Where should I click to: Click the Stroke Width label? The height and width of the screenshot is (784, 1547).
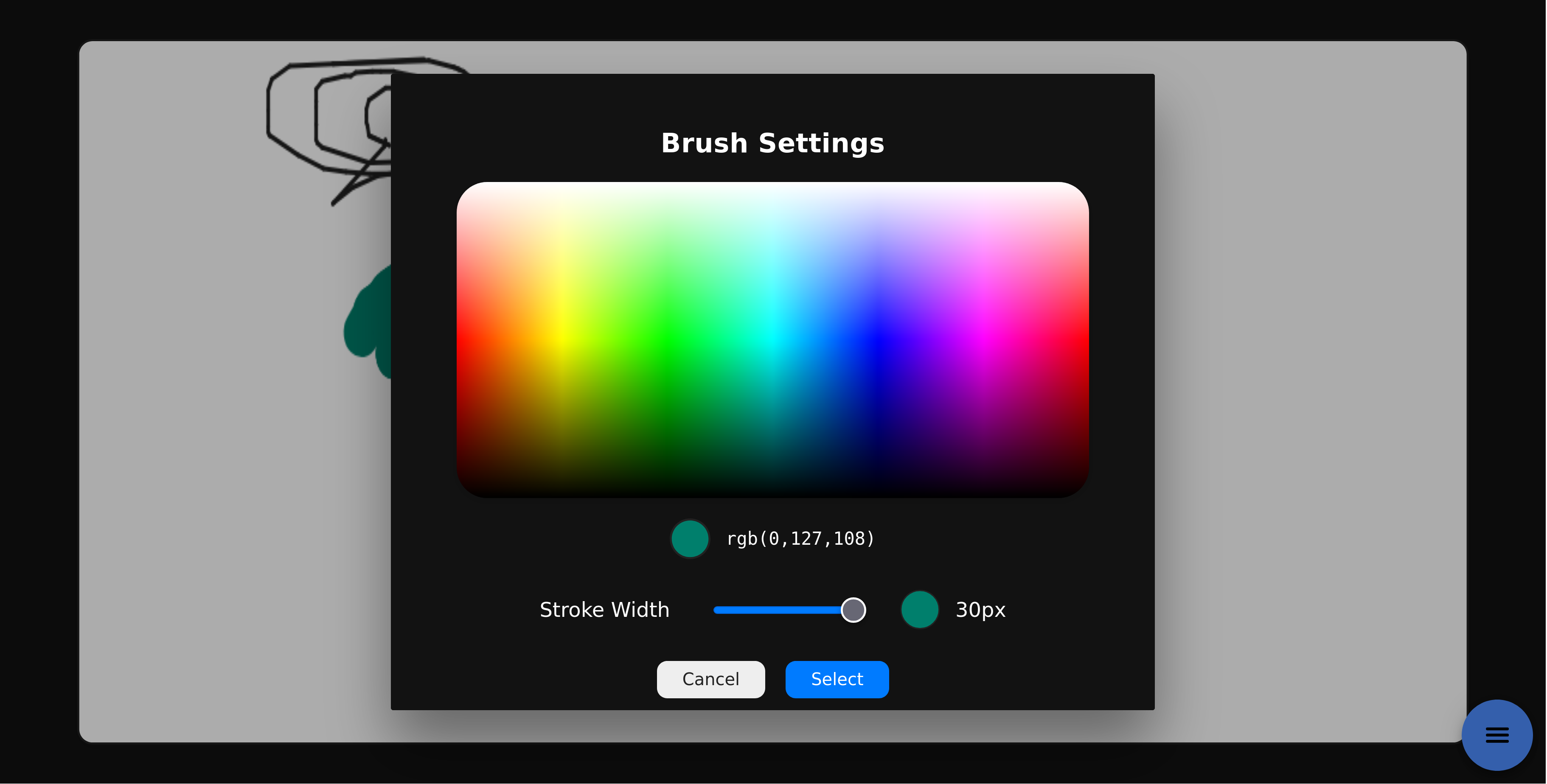tap(604, 610)
